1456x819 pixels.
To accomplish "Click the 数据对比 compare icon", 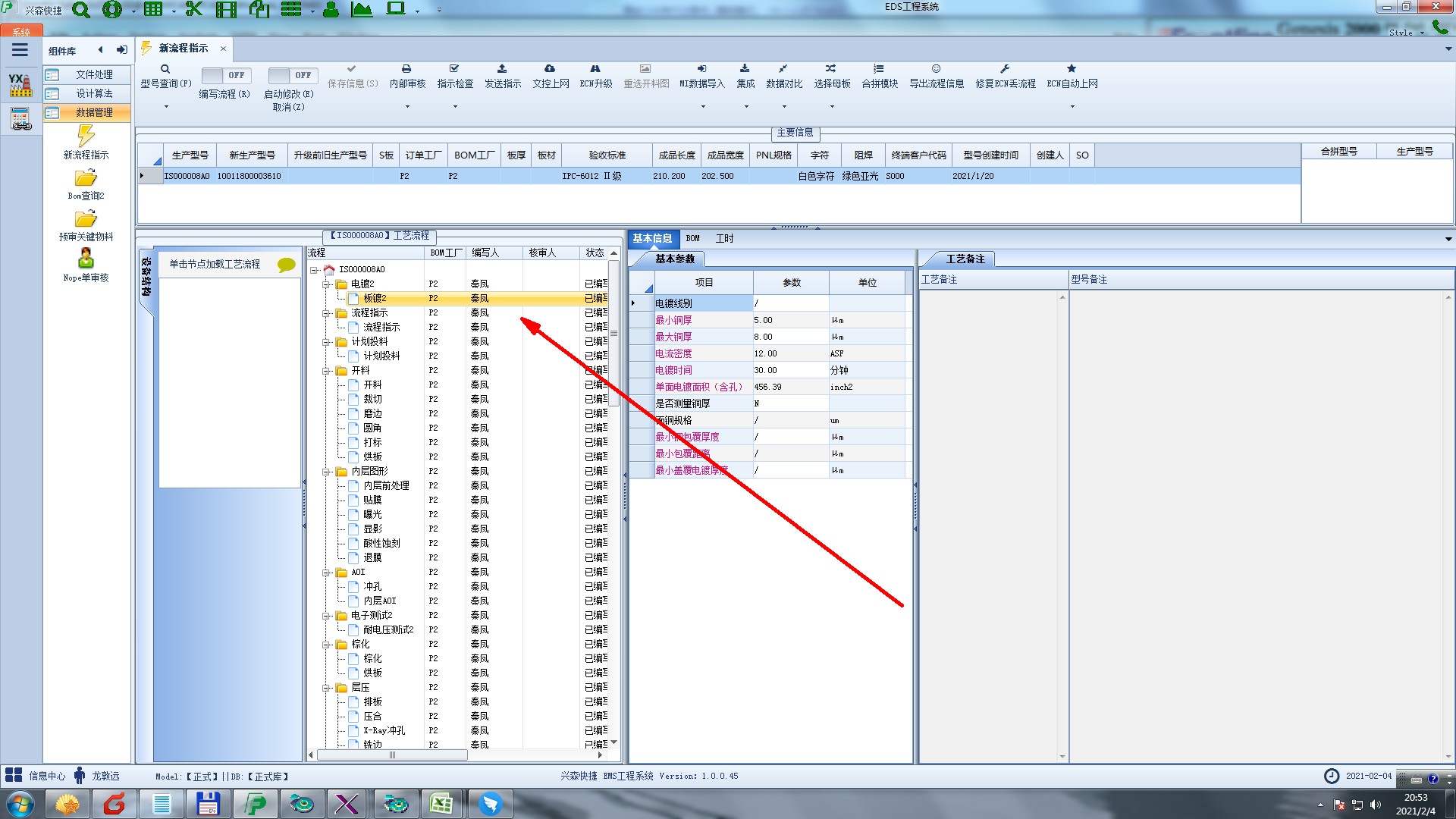I will [x=783, y=69].
